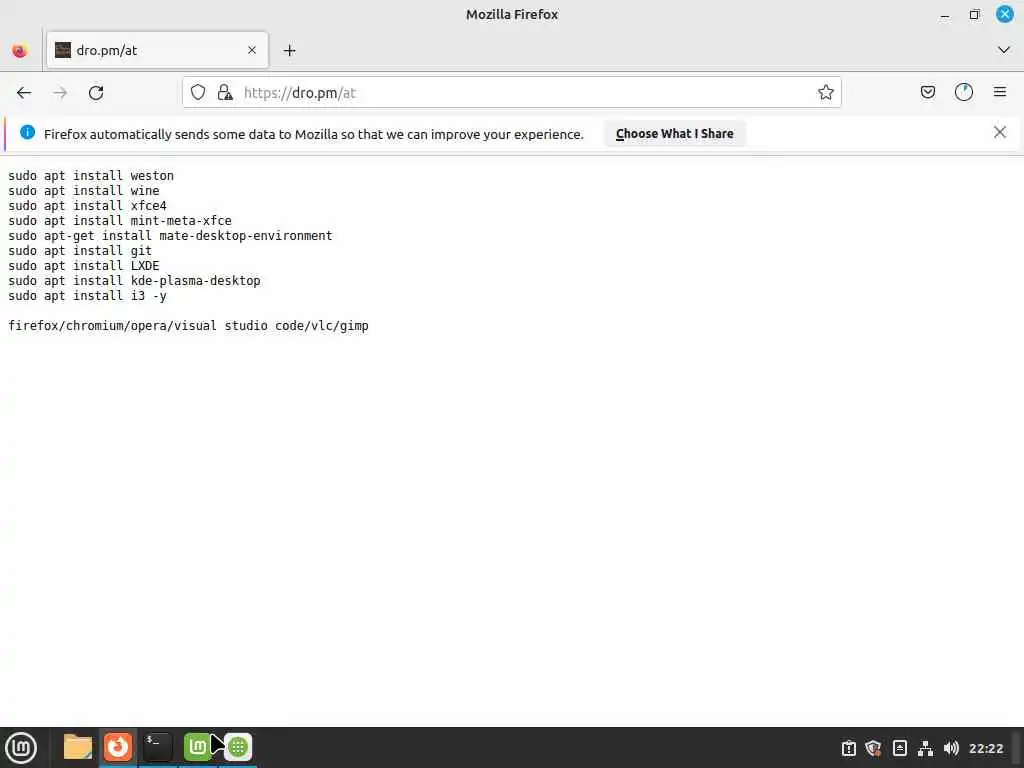The width and height of the screenshot is (1024, 768).
Task: Dismiss the Mozilla data notification bar
Action: tap(1000, 133)
